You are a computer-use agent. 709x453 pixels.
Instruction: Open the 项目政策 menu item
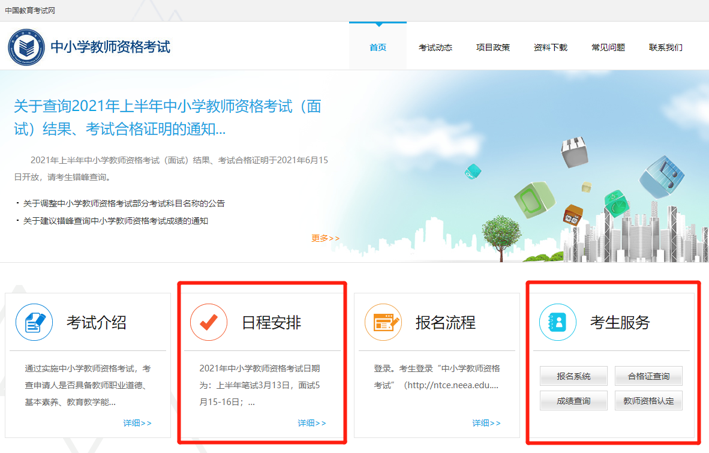tap(493, 47)
